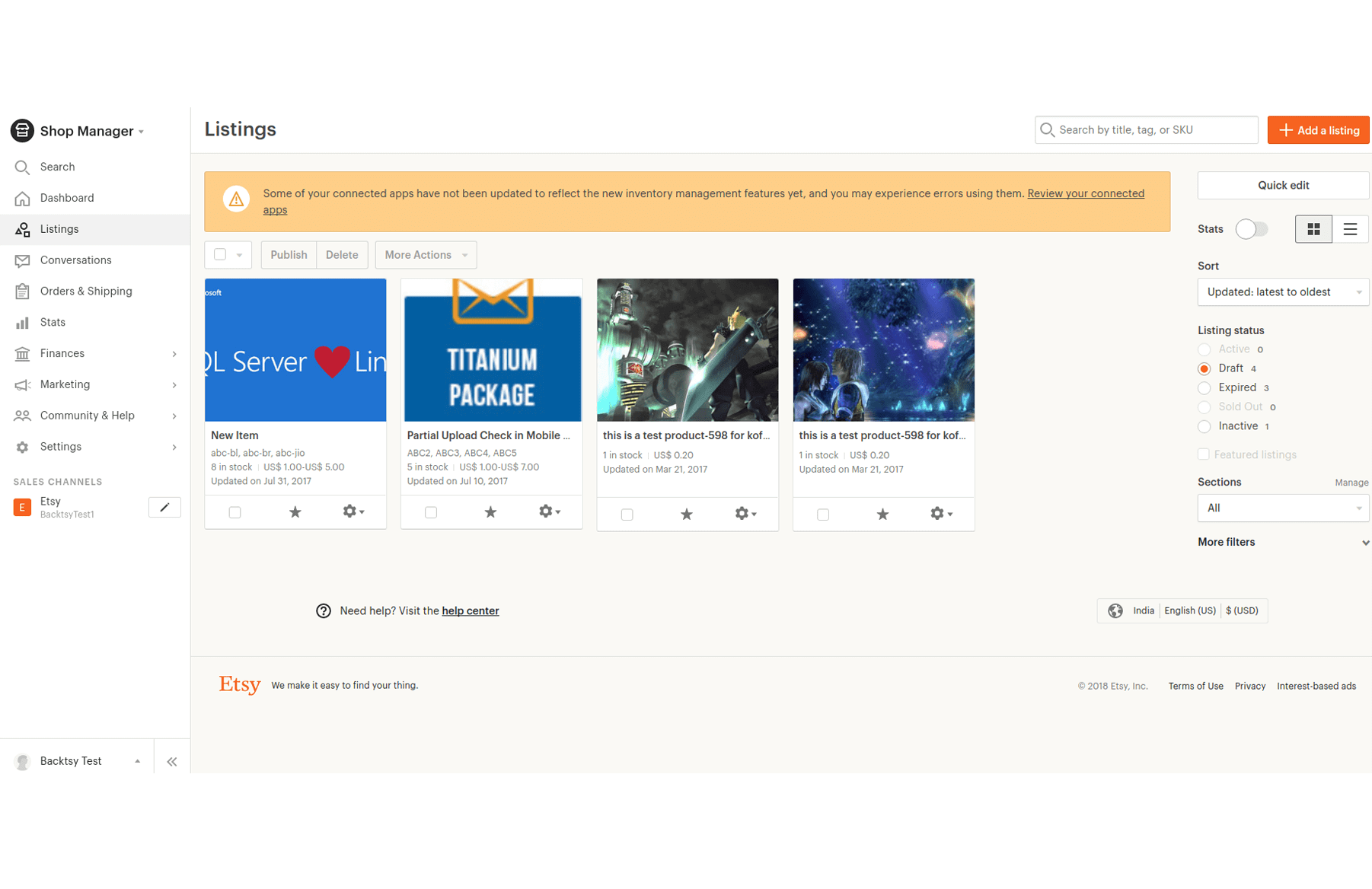Click the Settings gear icon in sidebar

click(x=22, y=448)
